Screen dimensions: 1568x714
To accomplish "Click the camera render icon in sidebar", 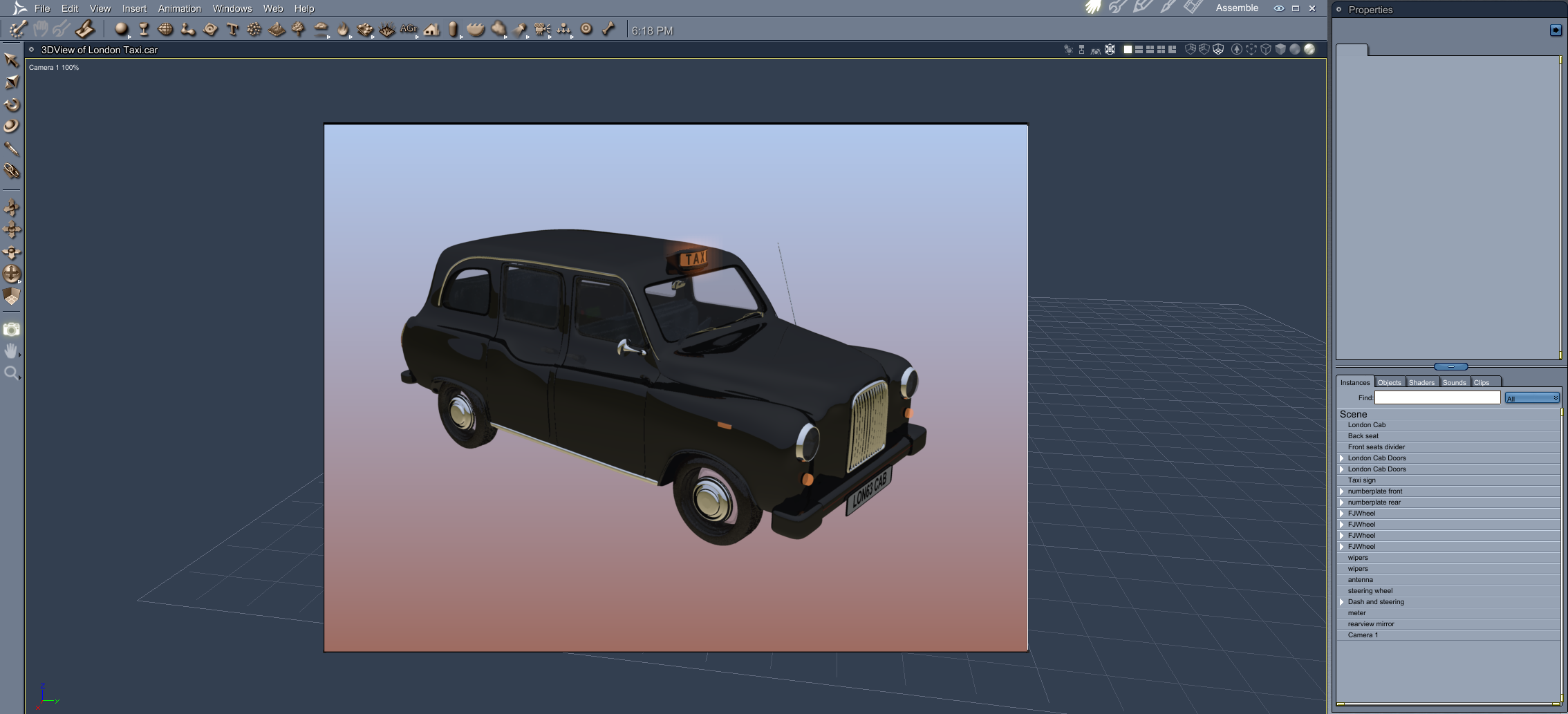I will click(12, 330).
